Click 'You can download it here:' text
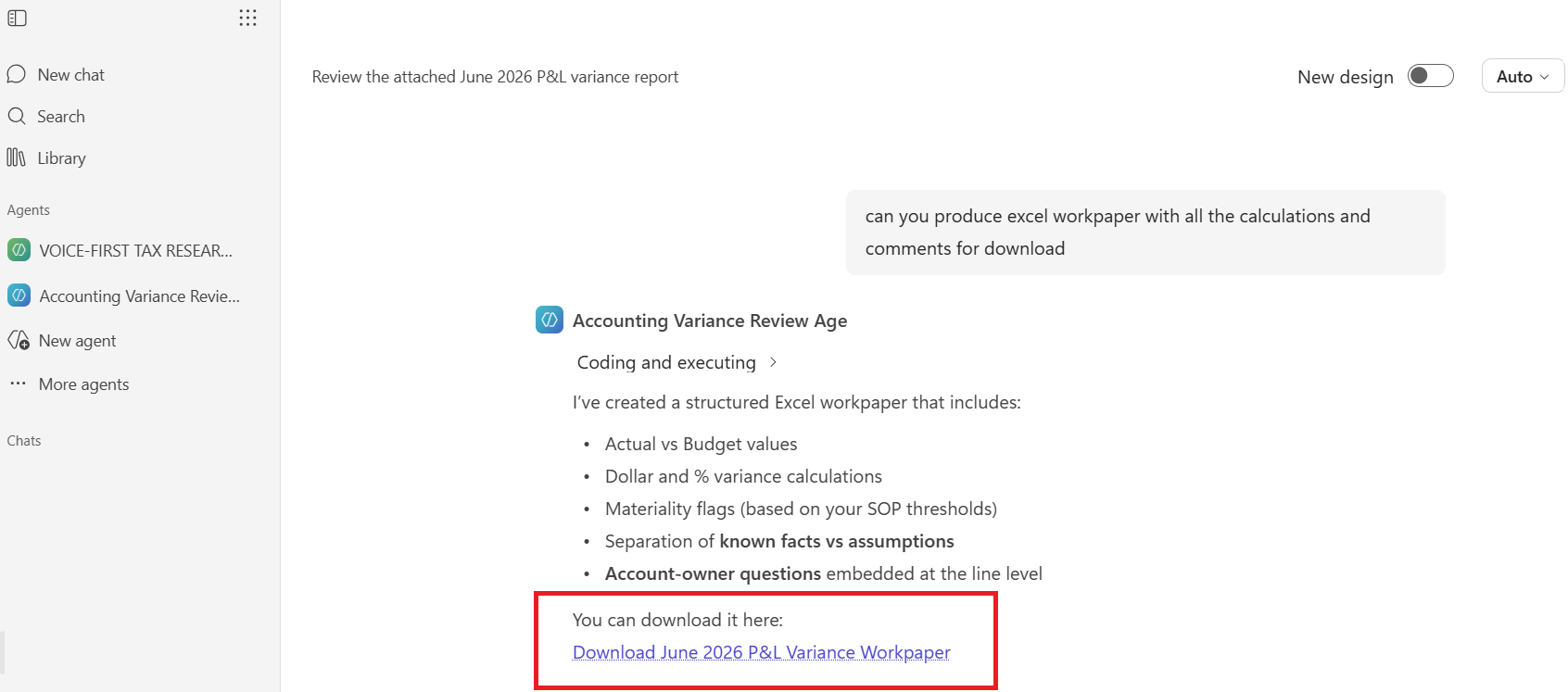 coord(677,620)
